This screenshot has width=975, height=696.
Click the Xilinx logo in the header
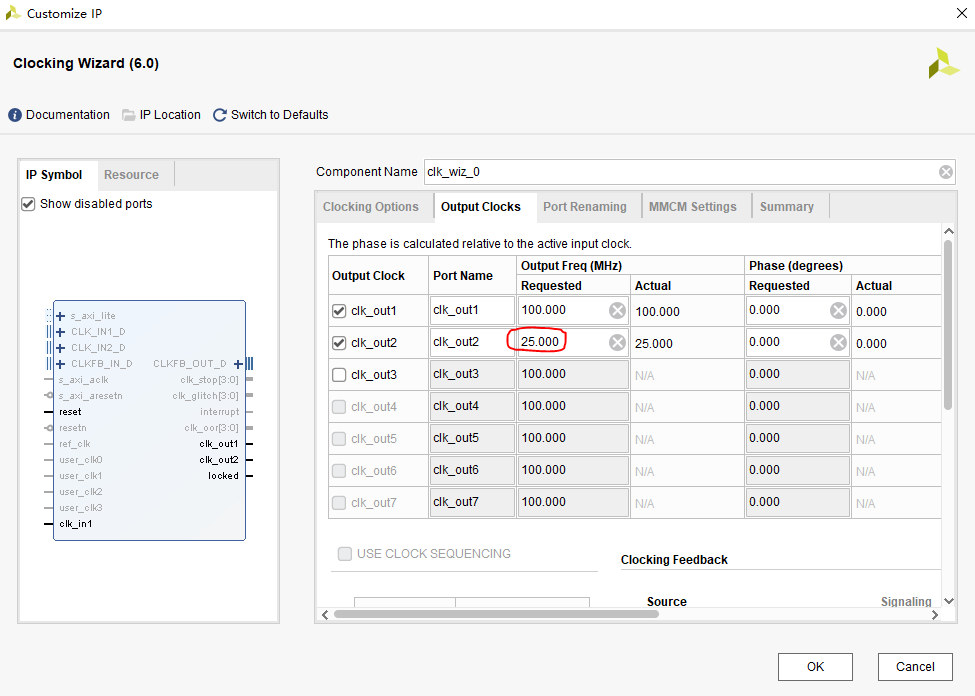943,63
